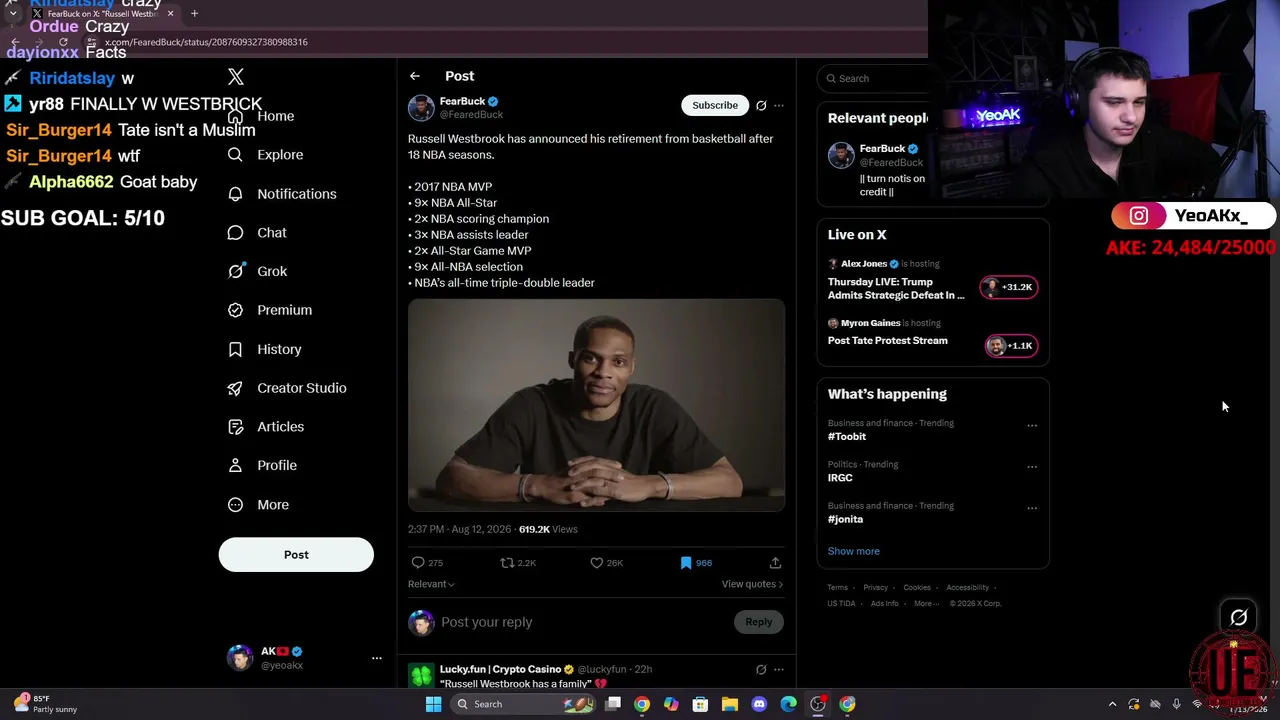Image resolution: width=1280 pixels, height=720 pixels.
Task: Open Articles in the sidebar
Action: tap(265, 427)
